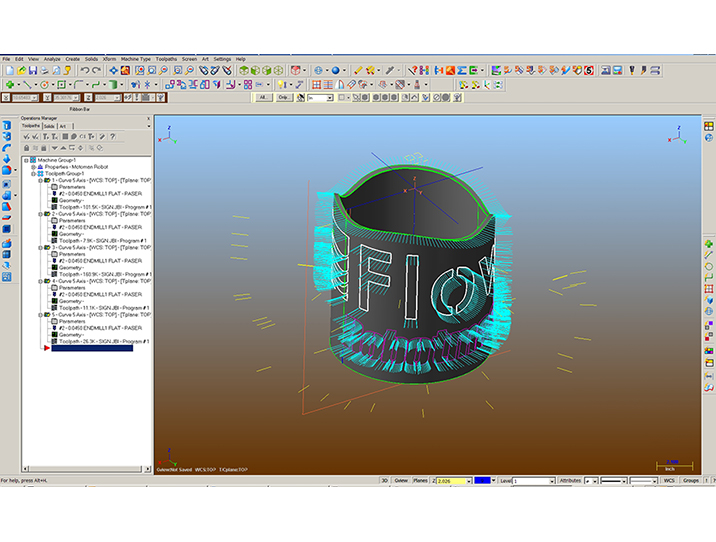Click the Planes button in status bar
This screenshot has width=716, height=542.
pyautogui.click(x=420, y=480)
